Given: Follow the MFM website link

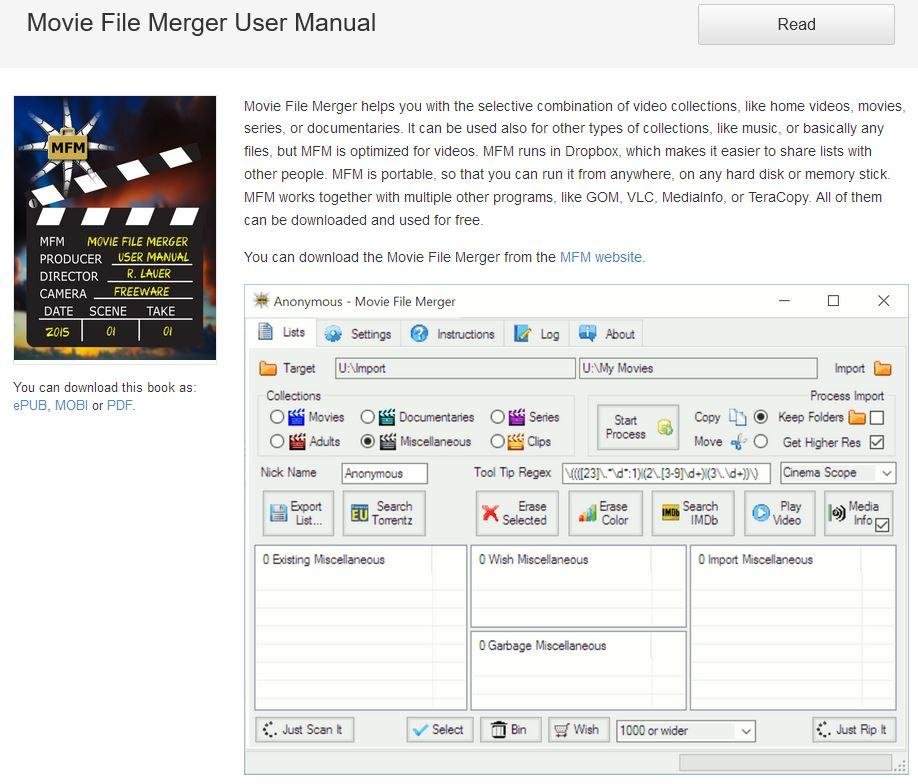Looking at the screenshot, I should pyautogui.click(x=600, y=257).
